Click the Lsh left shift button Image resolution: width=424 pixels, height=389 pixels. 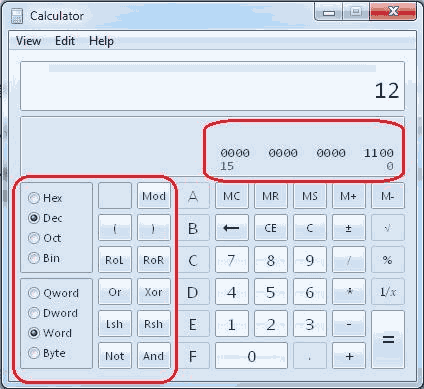(x=115, y=324)
